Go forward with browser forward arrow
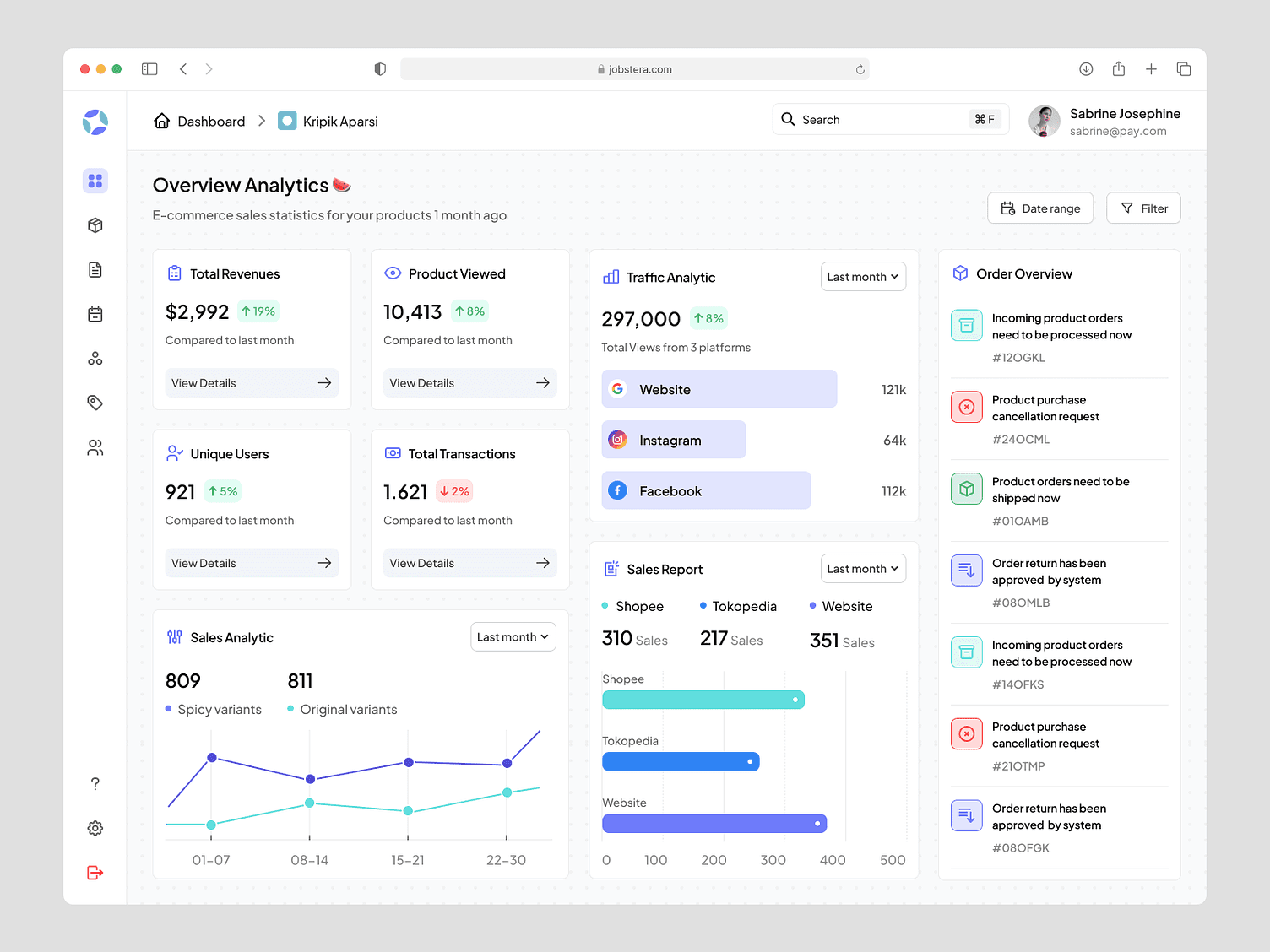1270x952 pixels. (x=209, y=69)
